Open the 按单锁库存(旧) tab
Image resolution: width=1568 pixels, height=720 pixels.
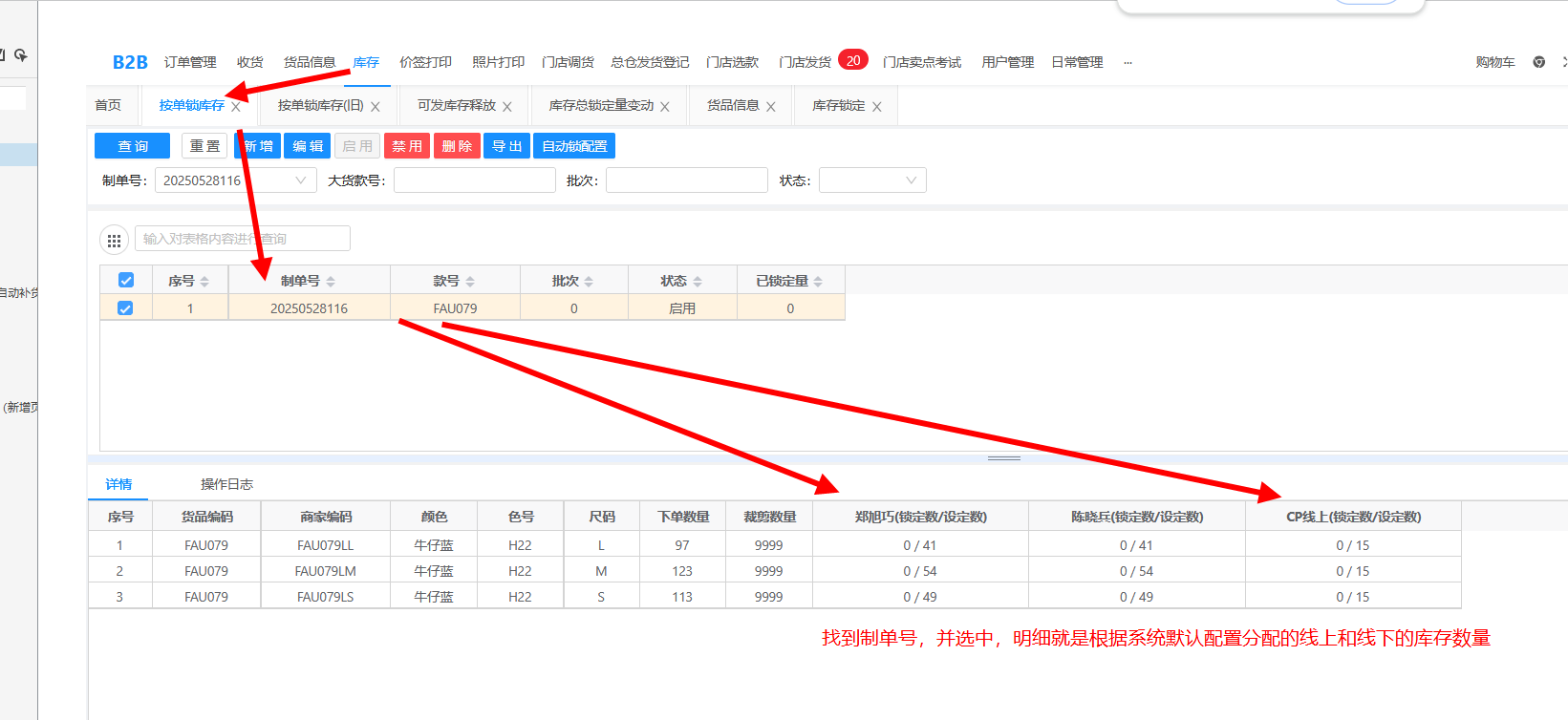point(320,106)
